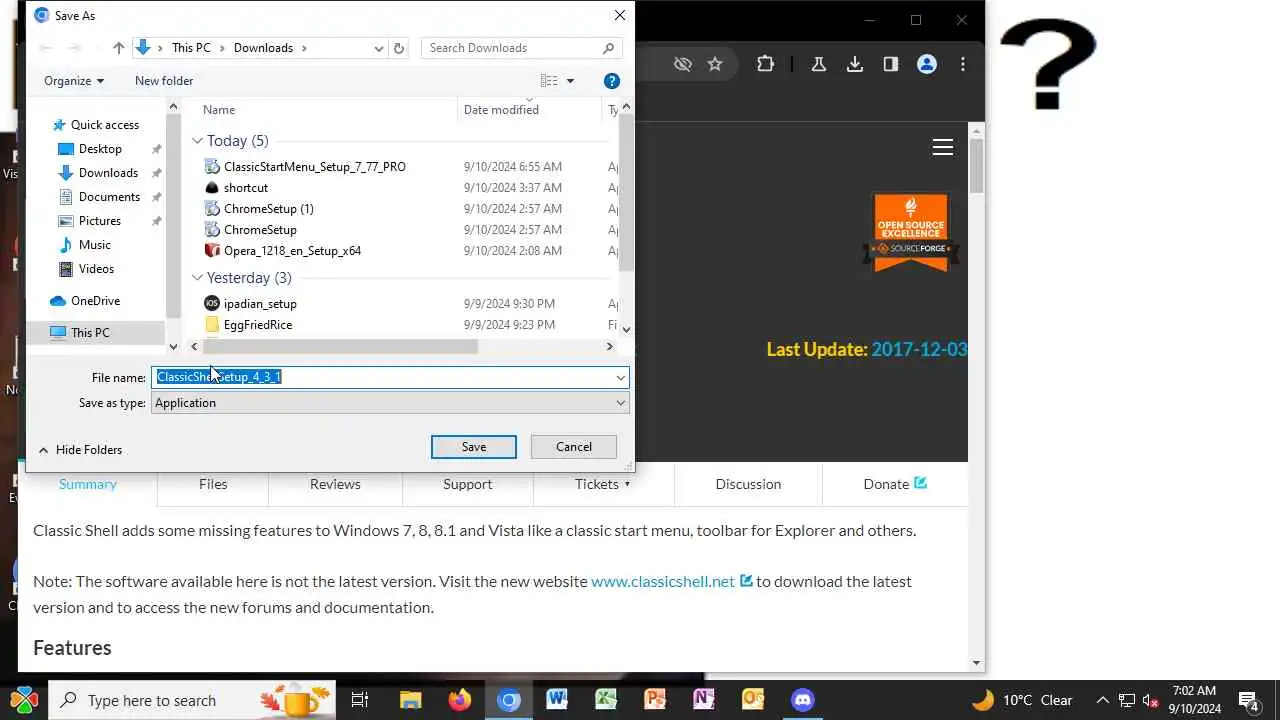The image size is (1280, 720).
Task: Open Chrome profile avatar
Action: (927, 64)
